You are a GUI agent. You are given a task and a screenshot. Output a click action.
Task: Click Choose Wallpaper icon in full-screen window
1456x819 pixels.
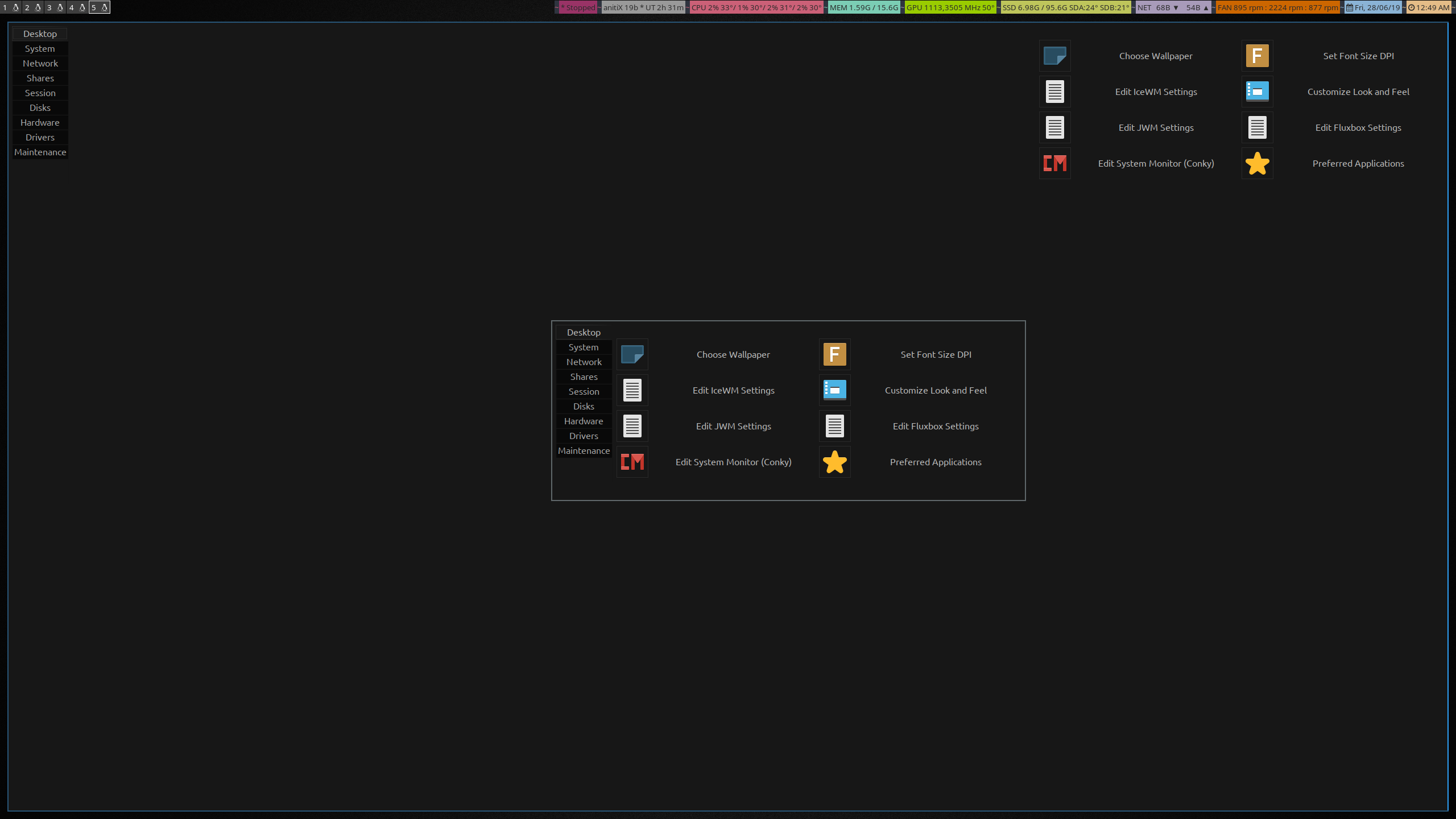pos(1054,56)
